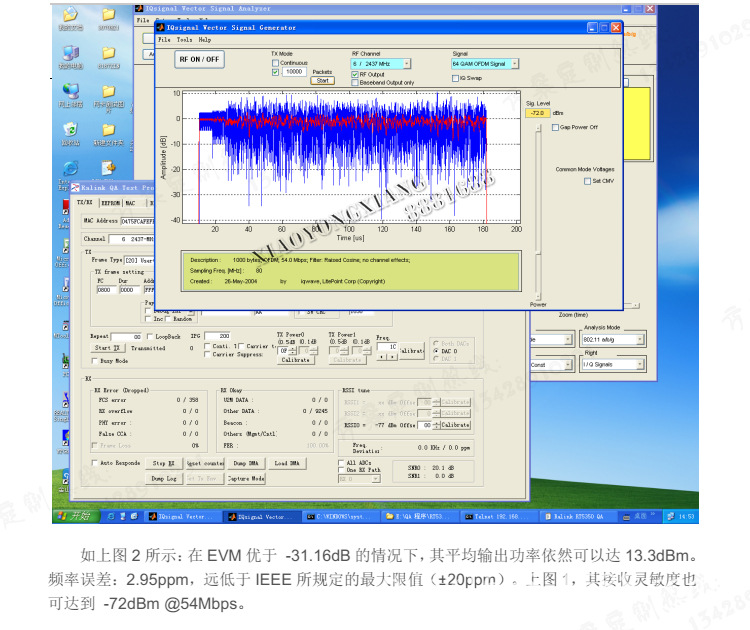Click the Ralink QA Test title bar icon
The image size is (750, 630).
click(75, 187)
